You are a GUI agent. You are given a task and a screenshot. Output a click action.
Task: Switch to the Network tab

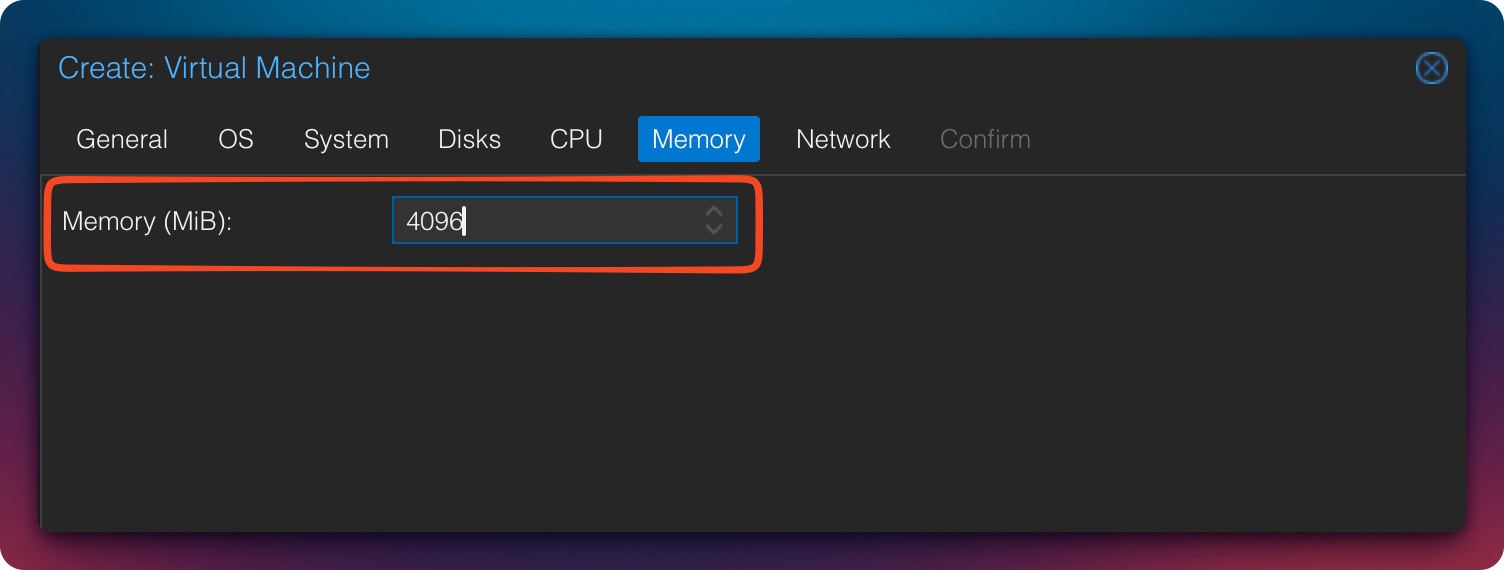tap(843, 139)
